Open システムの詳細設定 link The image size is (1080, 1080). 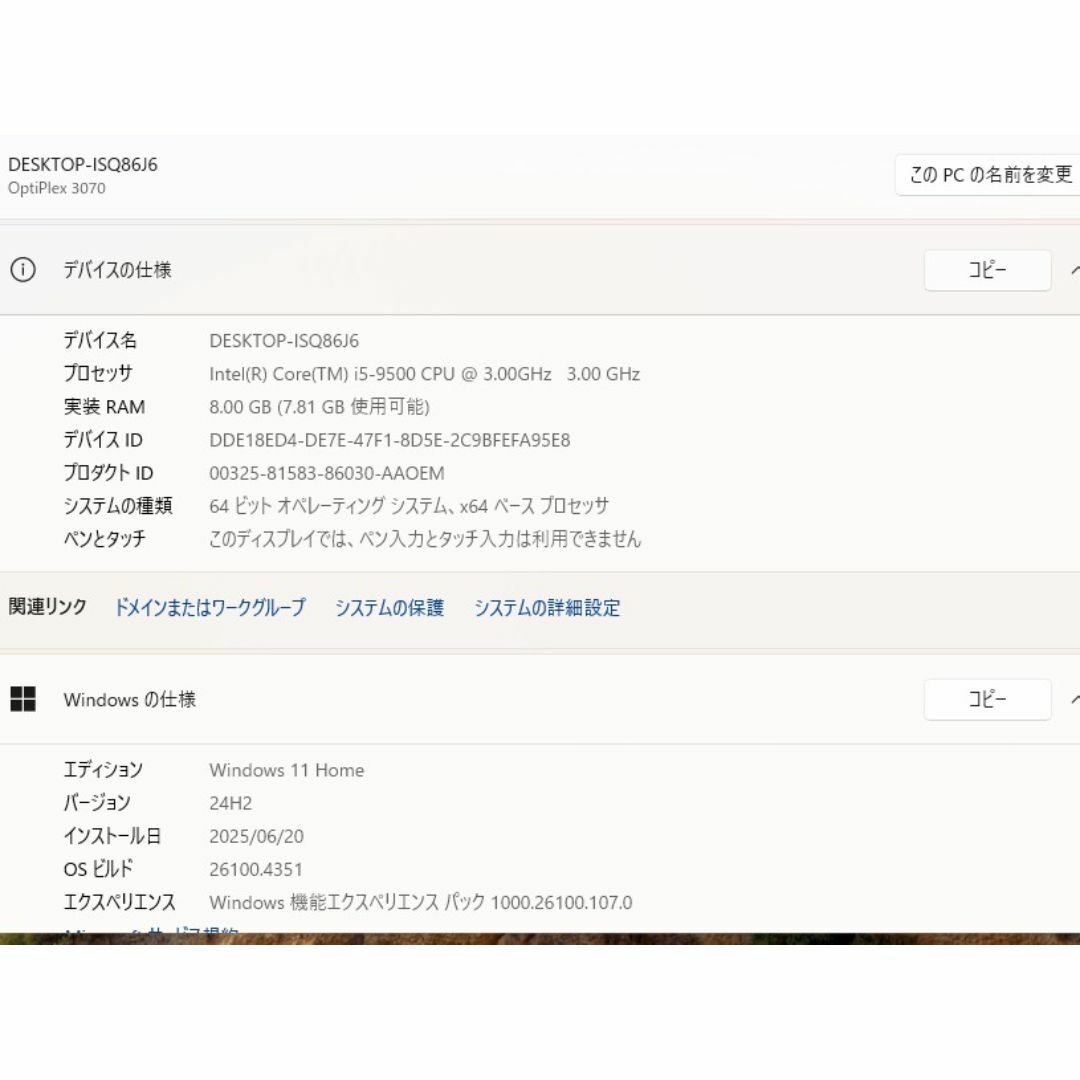tap(547, 607)
